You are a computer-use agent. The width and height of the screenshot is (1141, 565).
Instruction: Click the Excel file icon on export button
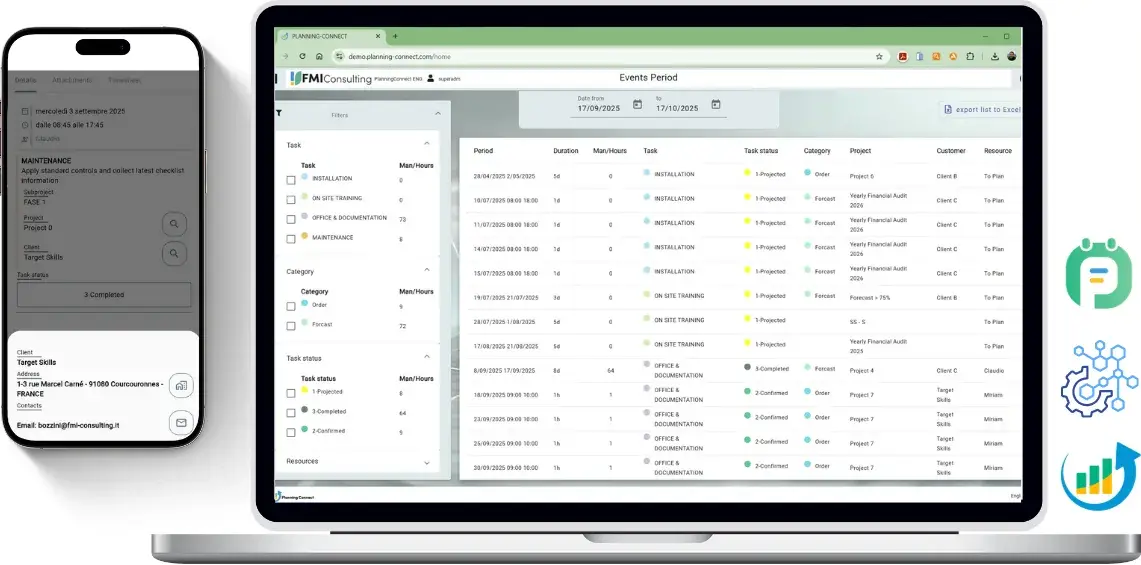(947, 109)
